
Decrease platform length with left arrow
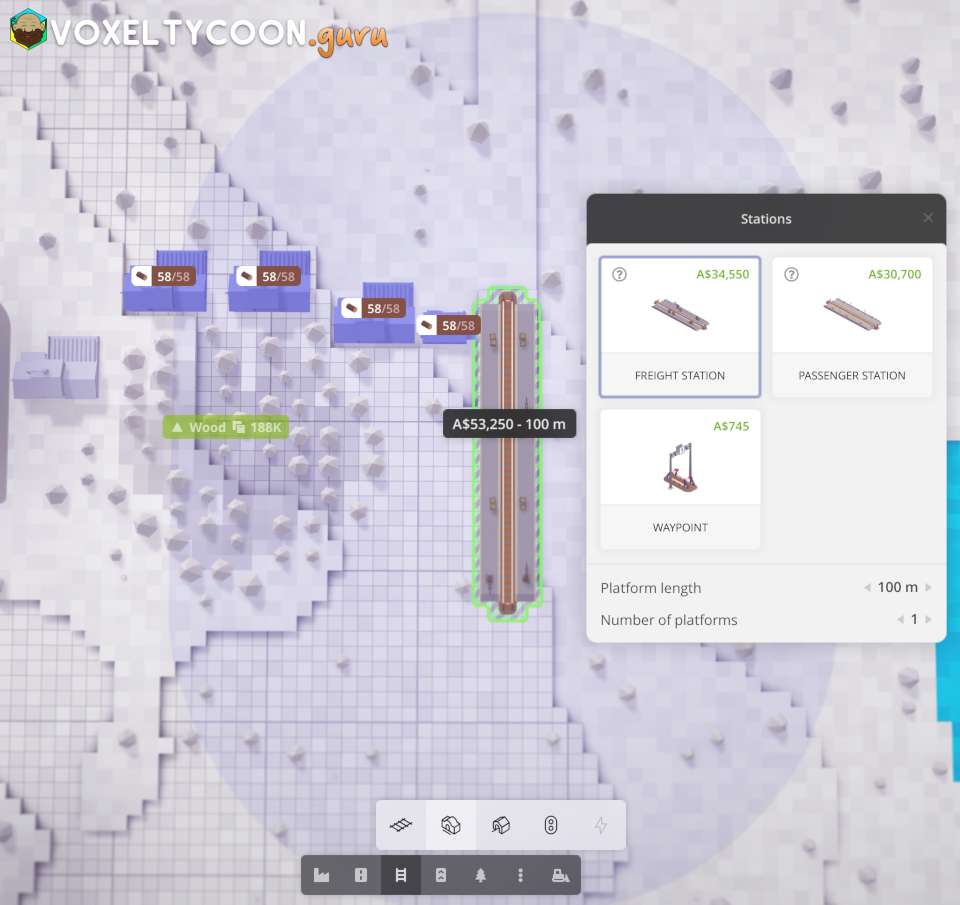pos(867,588)
